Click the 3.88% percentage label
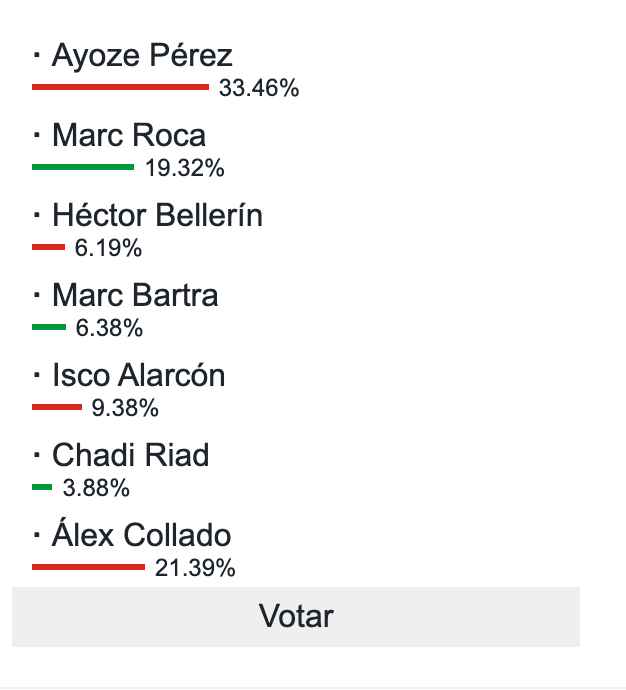Screen dimensions: 626x690 tap(96, 489)
